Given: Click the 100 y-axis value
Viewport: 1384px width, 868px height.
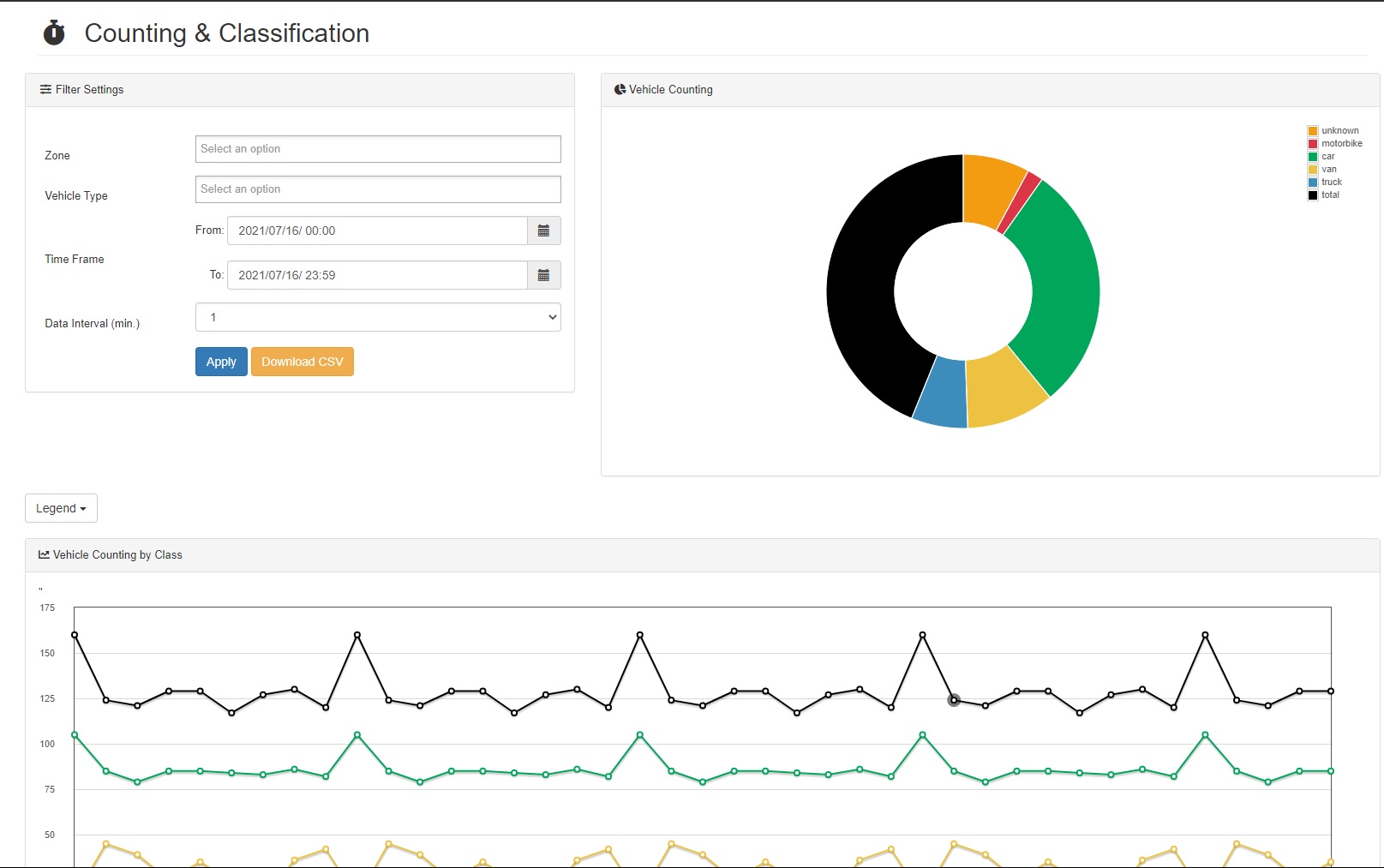Looking at the screenshot, I should pyautogui.click(x=47, y=744).
